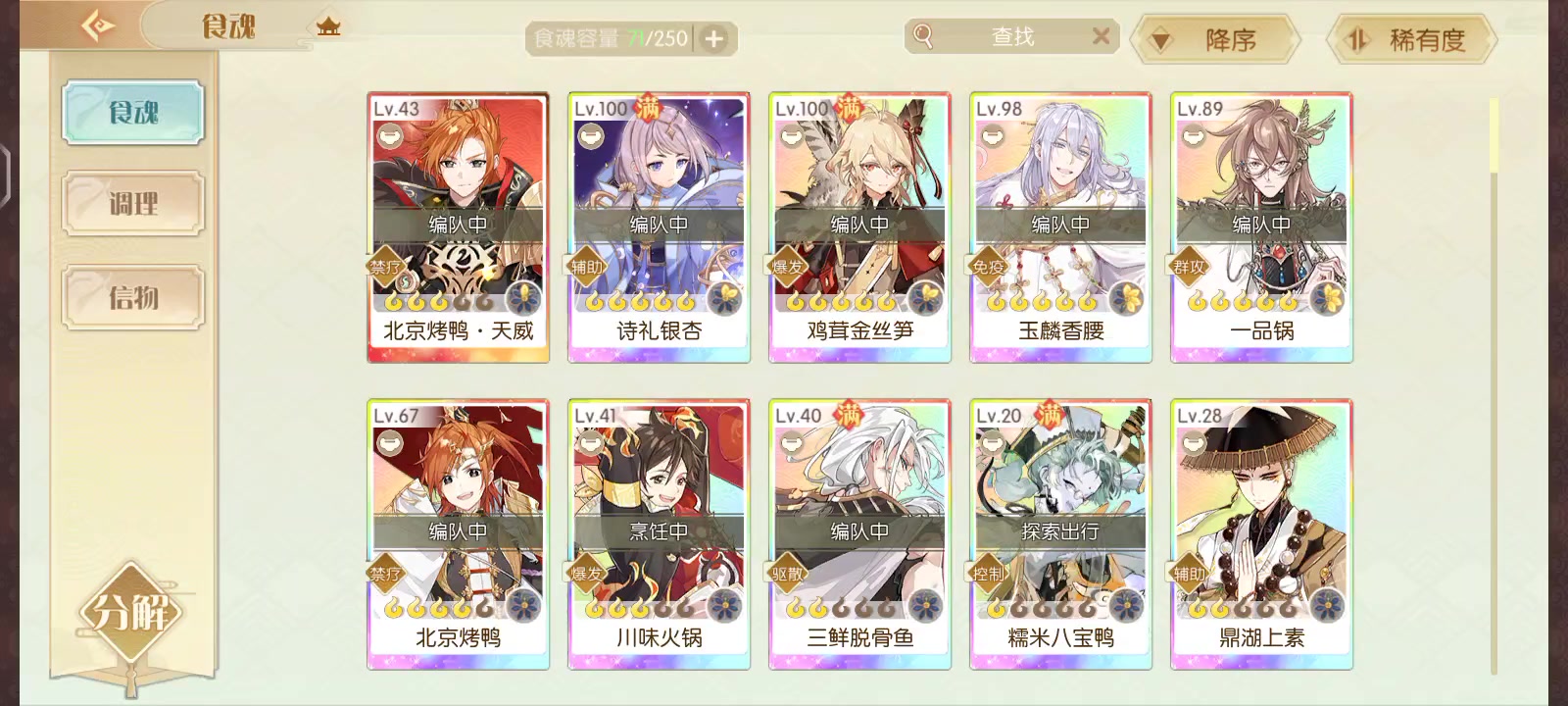This screenshot has height=706, width=1568.
Task: Click the 群攻 role tag on 一品锅
Action: (1189, 267)
